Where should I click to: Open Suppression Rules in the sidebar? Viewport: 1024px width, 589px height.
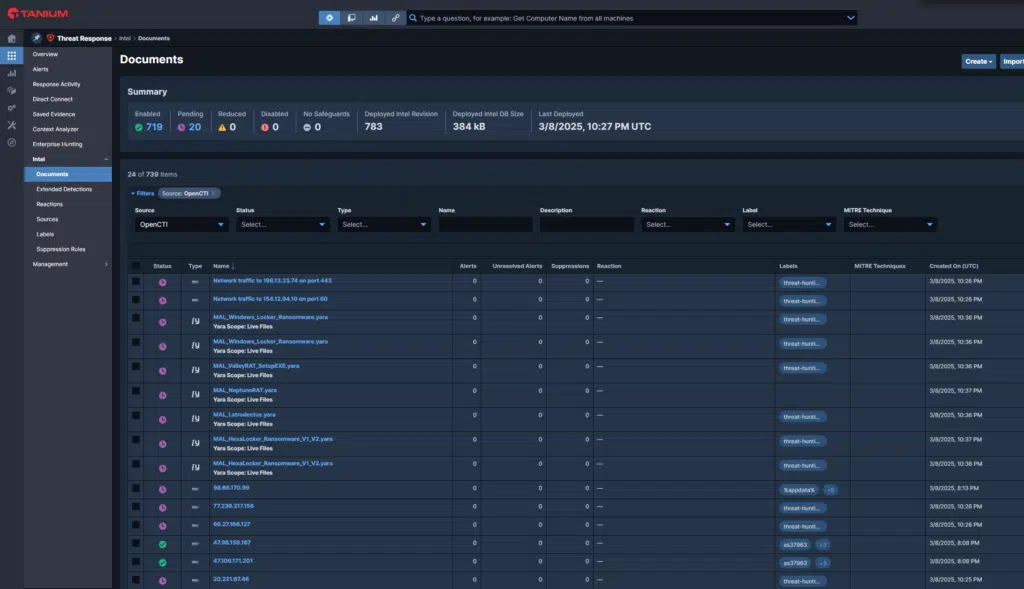pyautogui.click(x=61, y=249)
